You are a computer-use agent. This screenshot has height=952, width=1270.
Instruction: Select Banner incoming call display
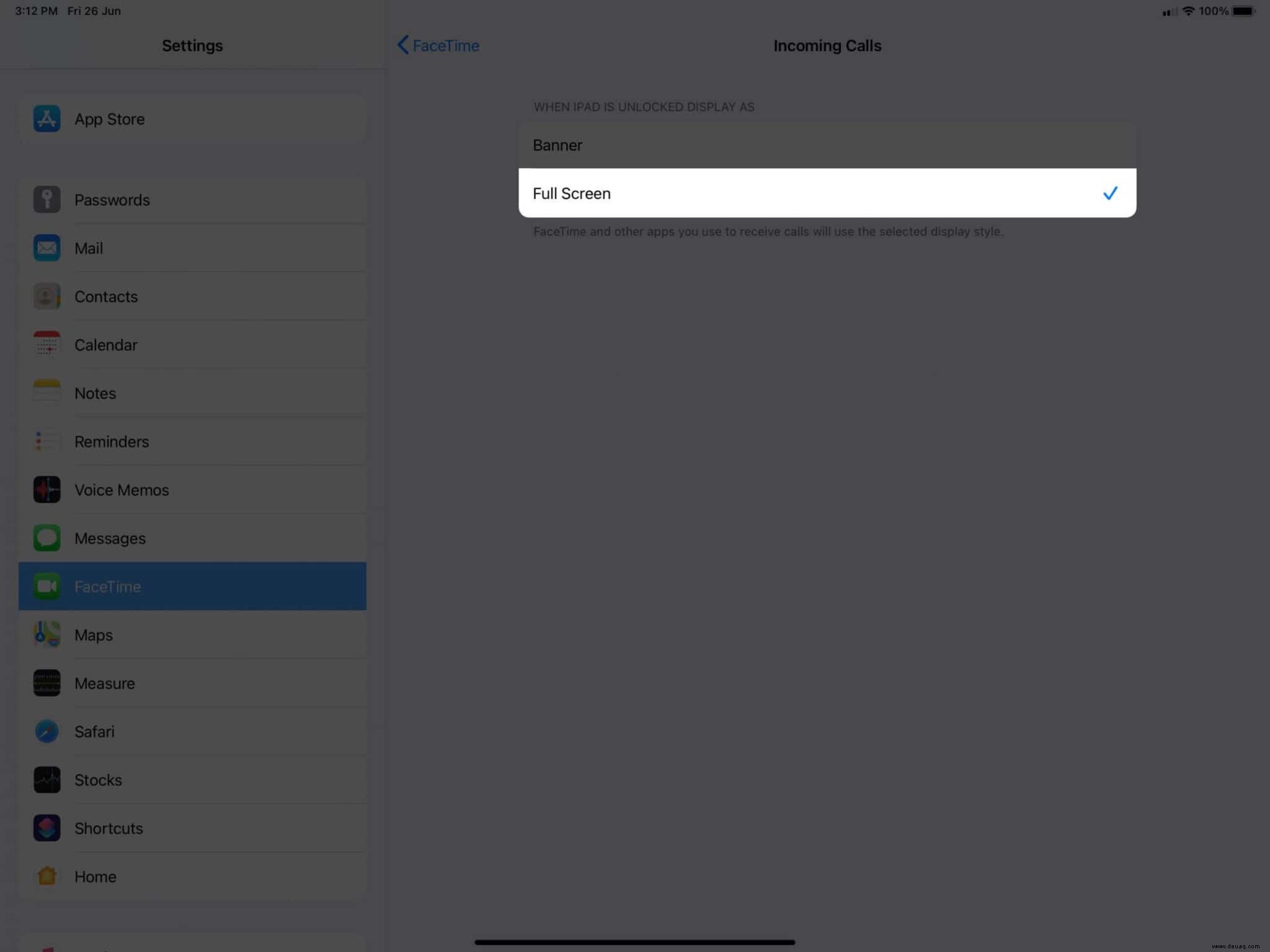[x=827, y=145]
